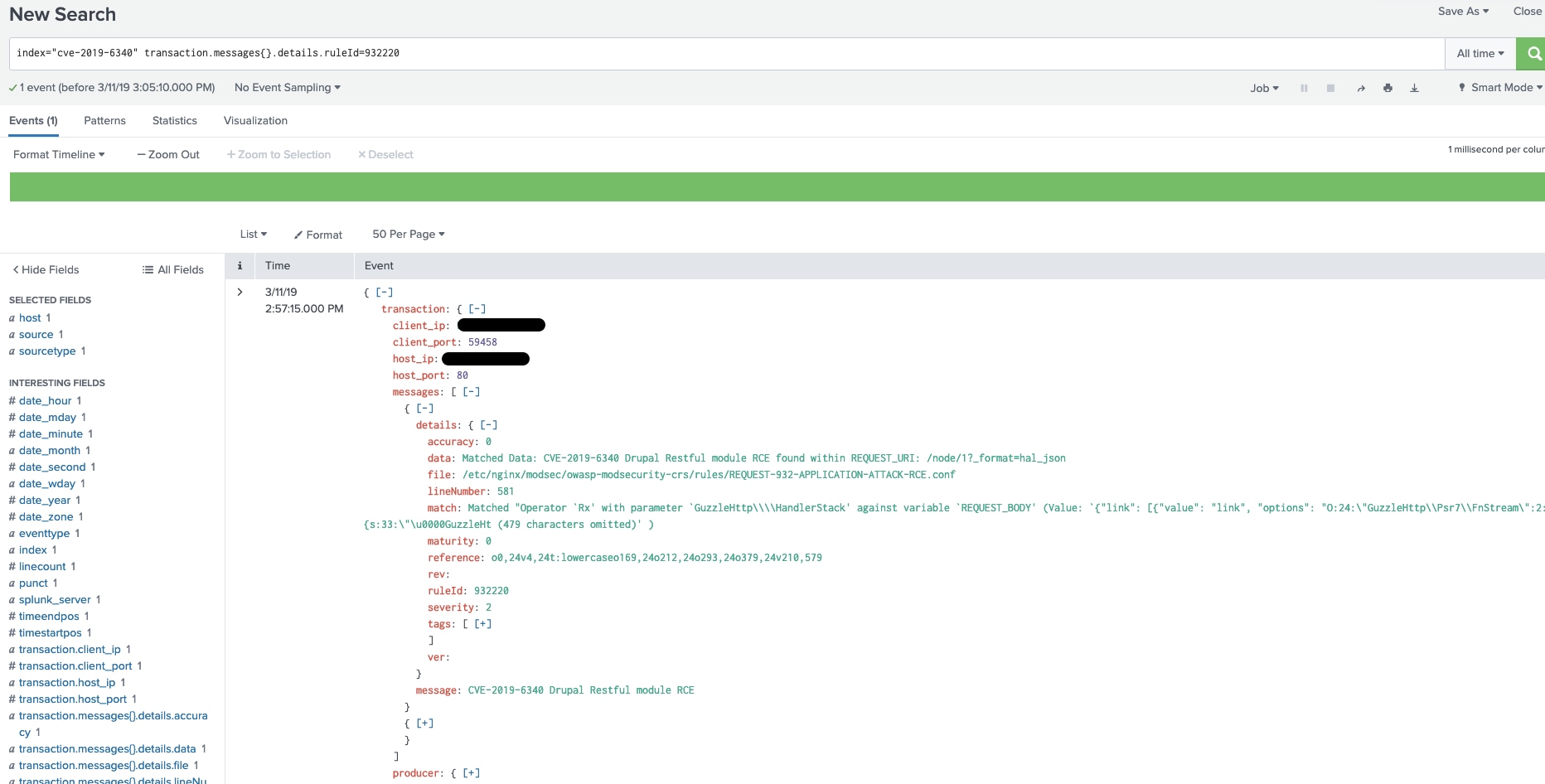The height and width of the screenshot is (784, 1545).
Task: Click the sourcetype selected field
Action: tap(47, 351)
